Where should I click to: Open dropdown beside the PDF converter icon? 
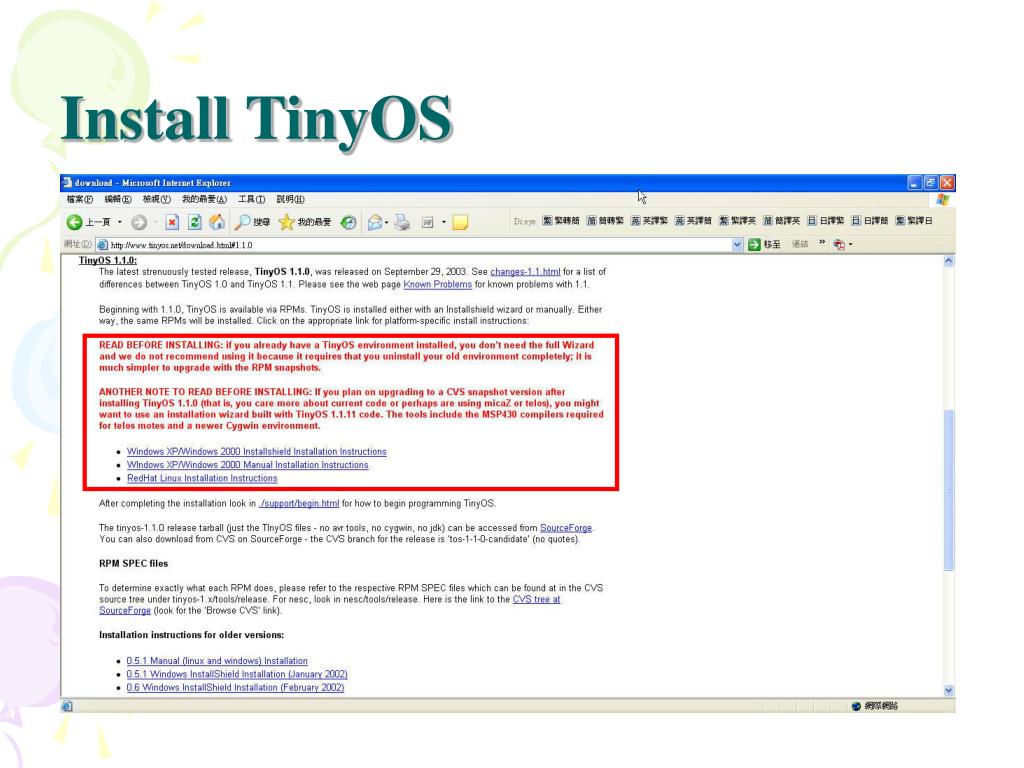[850, 244]
